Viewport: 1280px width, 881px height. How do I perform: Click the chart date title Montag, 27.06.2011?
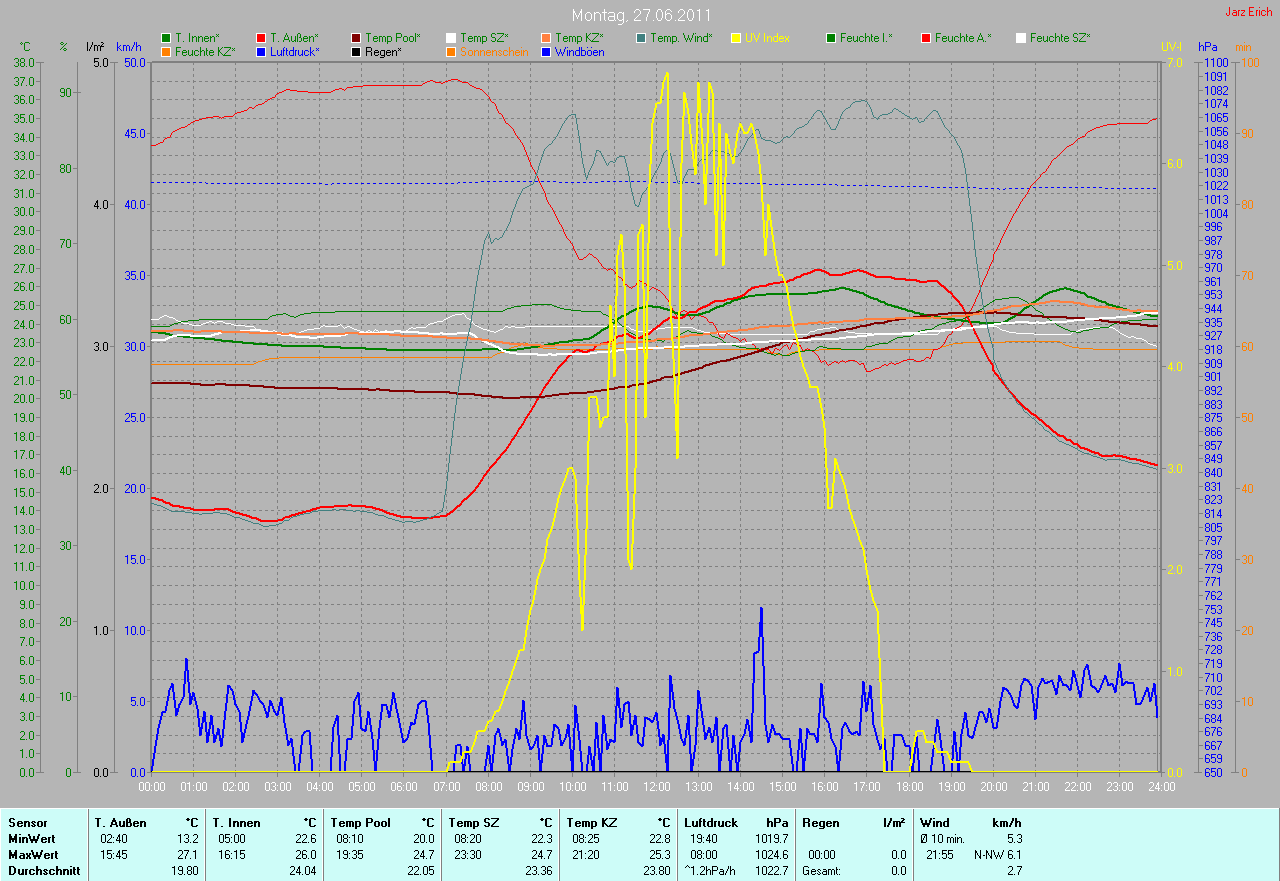[640, 16]
